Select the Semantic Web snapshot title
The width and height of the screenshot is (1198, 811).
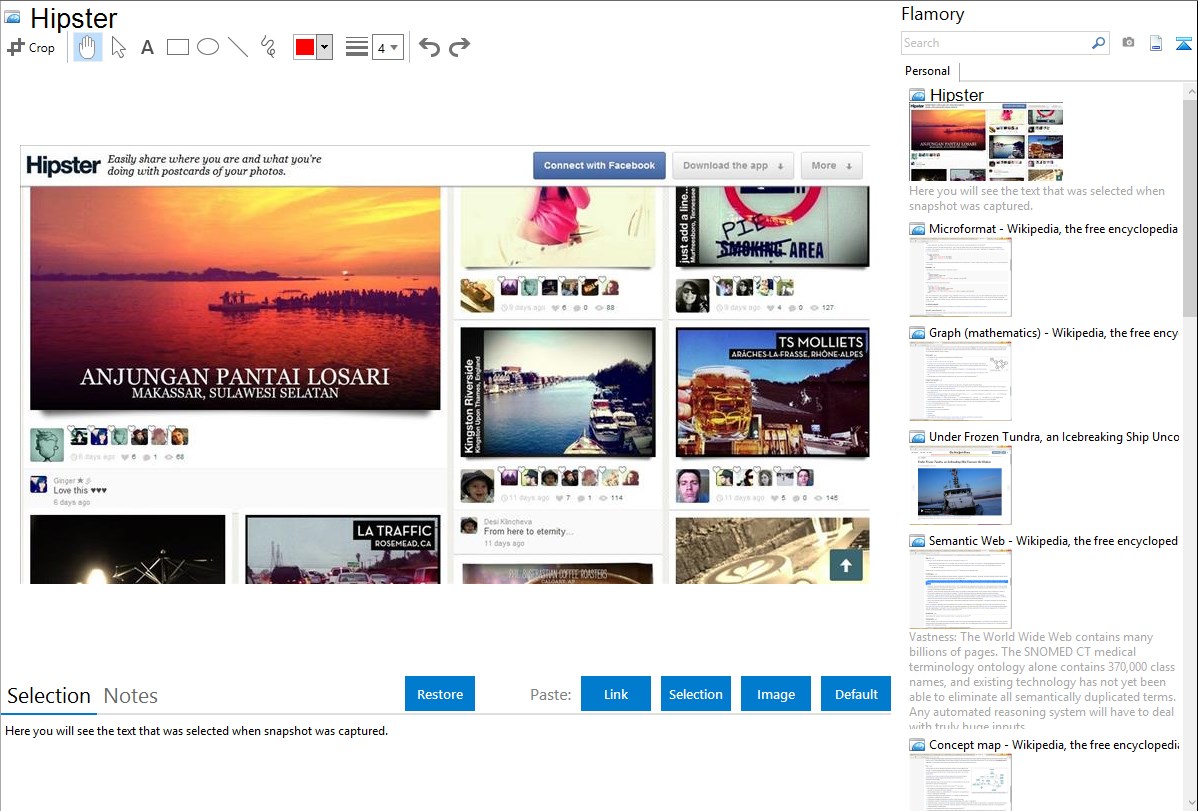point(1053,541)
